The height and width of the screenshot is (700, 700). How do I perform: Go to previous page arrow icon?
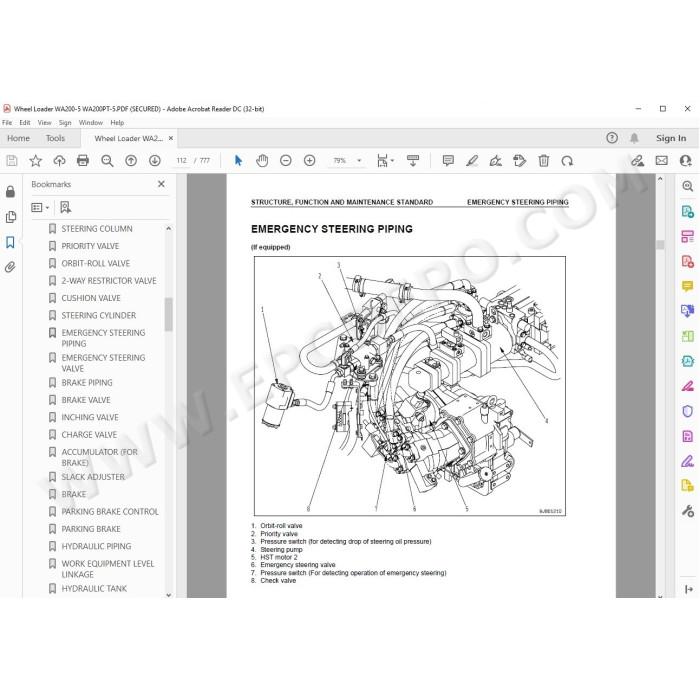click(131, 161)
